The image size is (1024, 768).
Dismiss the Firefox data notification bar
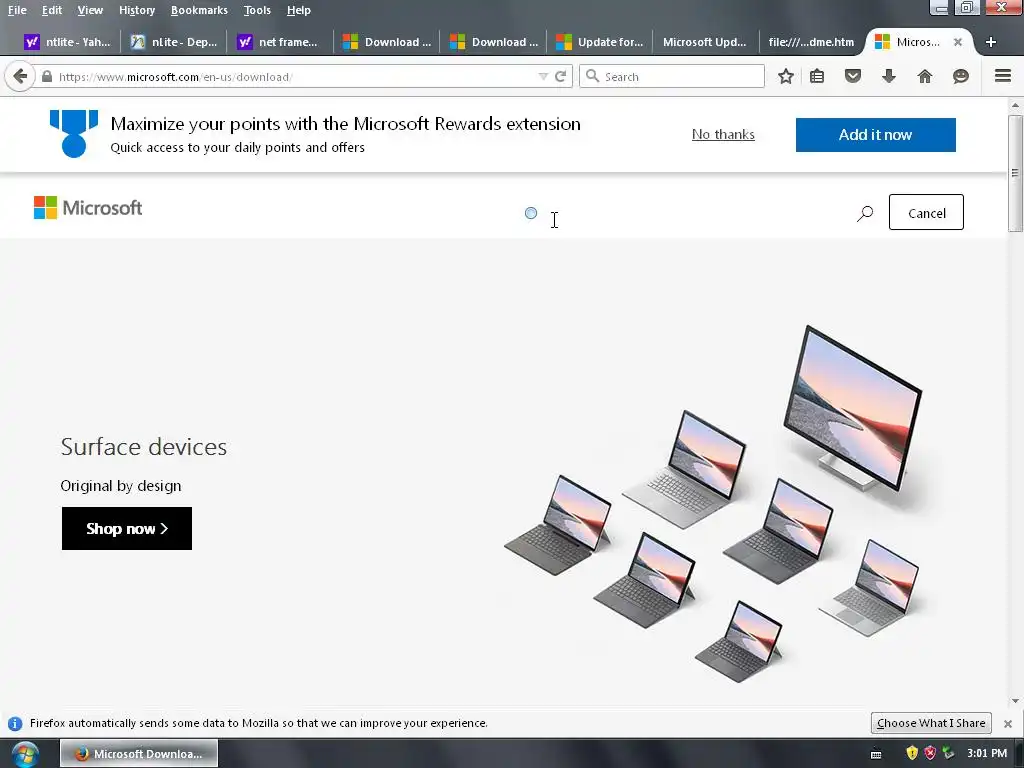(x=1008, y=724)
